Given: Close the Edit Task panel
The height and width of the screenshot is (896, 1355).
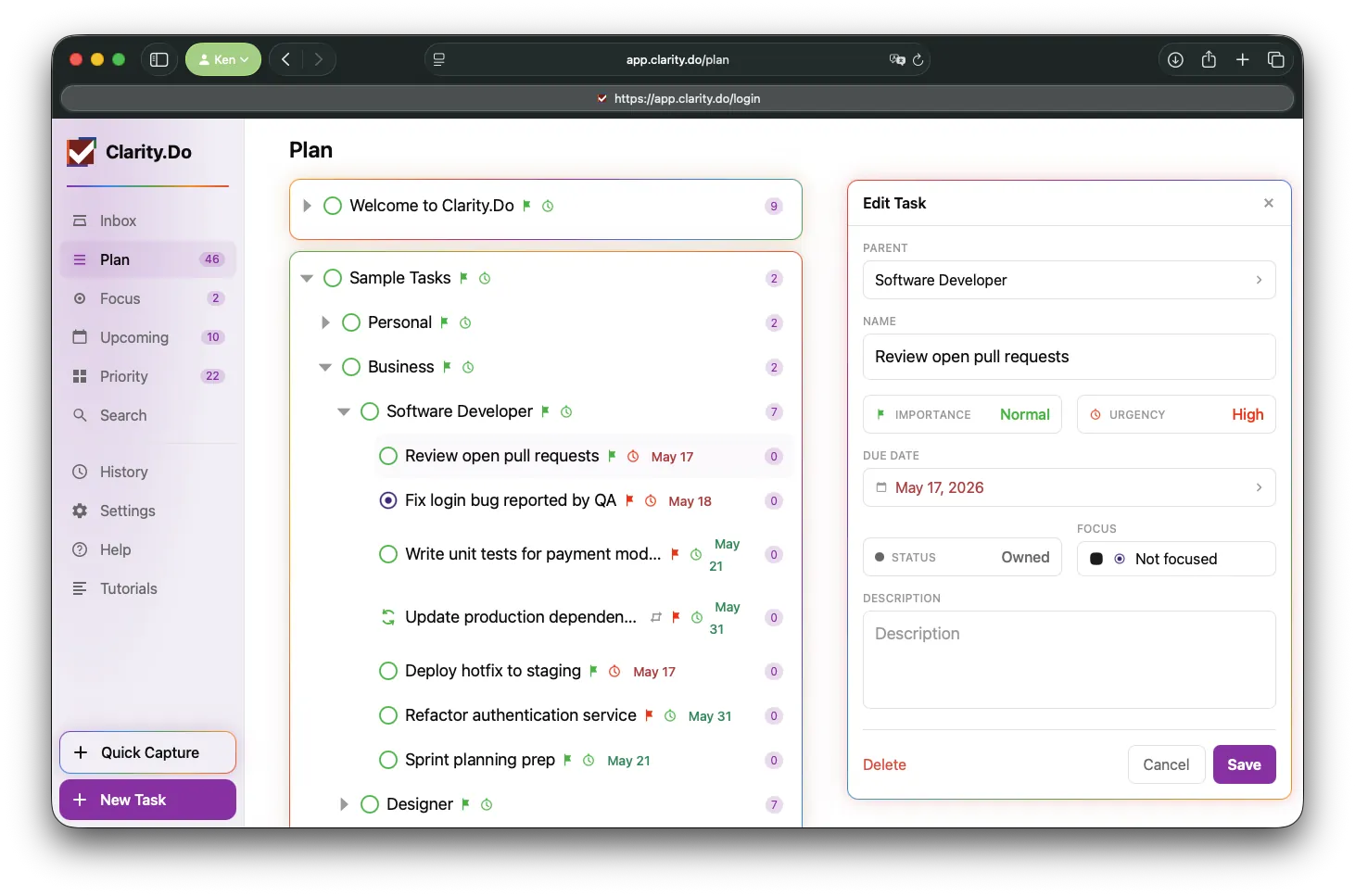Looking at the screenshot, I should point(1269,203).
